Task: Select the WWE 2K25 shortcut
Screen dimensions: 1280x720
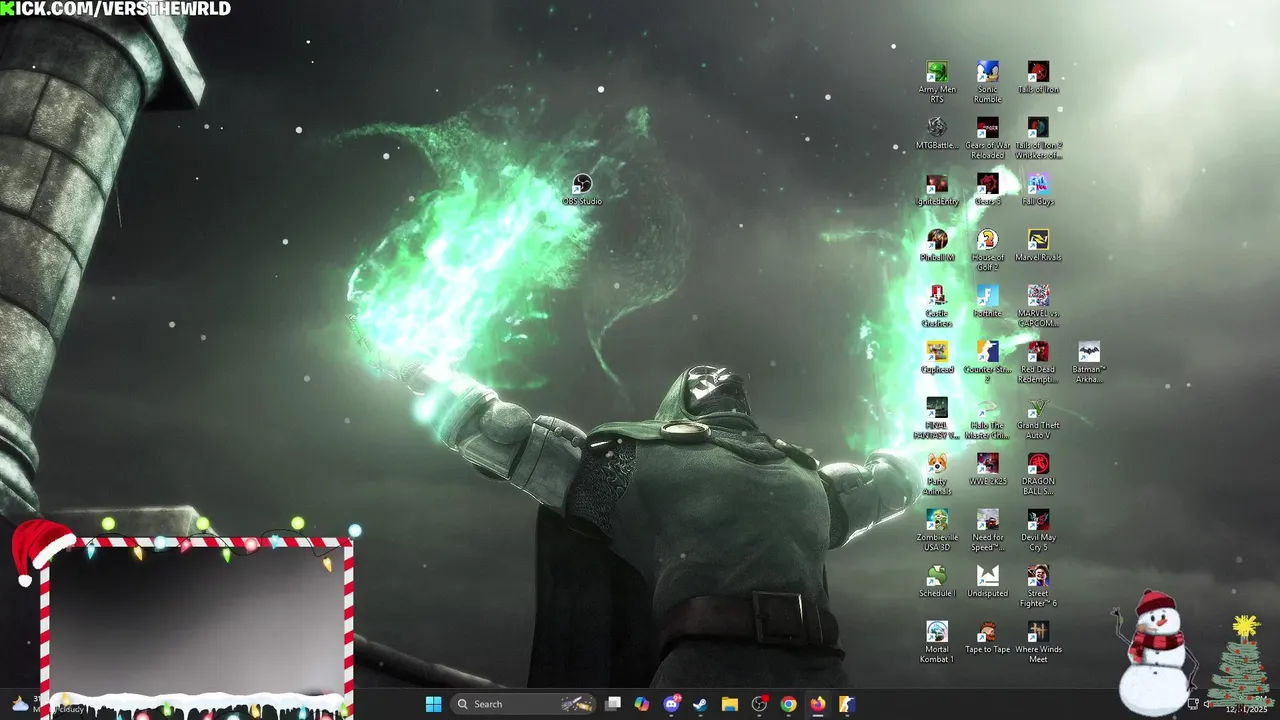Action: 988,470
